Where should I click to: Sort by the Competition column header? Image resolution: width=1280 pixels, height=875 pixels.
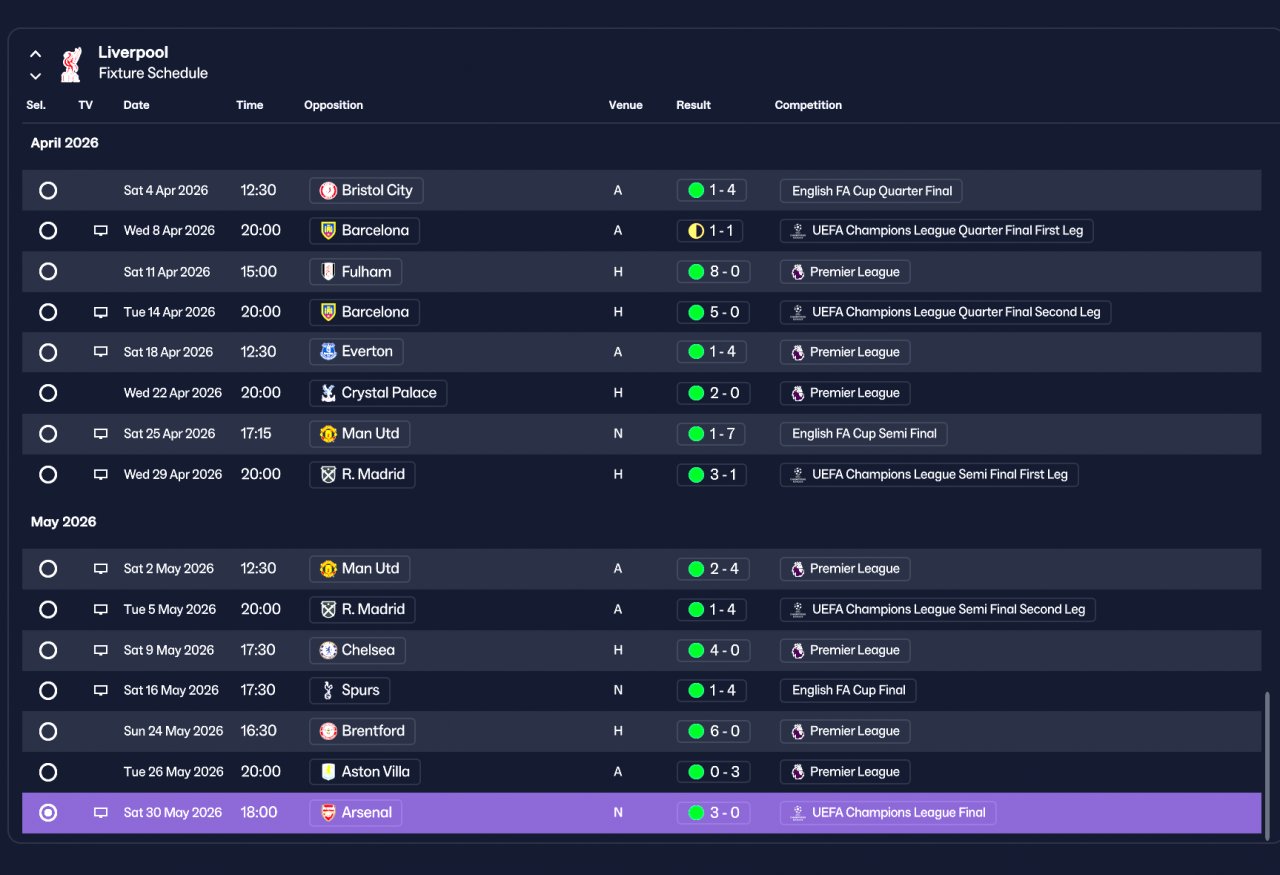[x=808, y=105]
